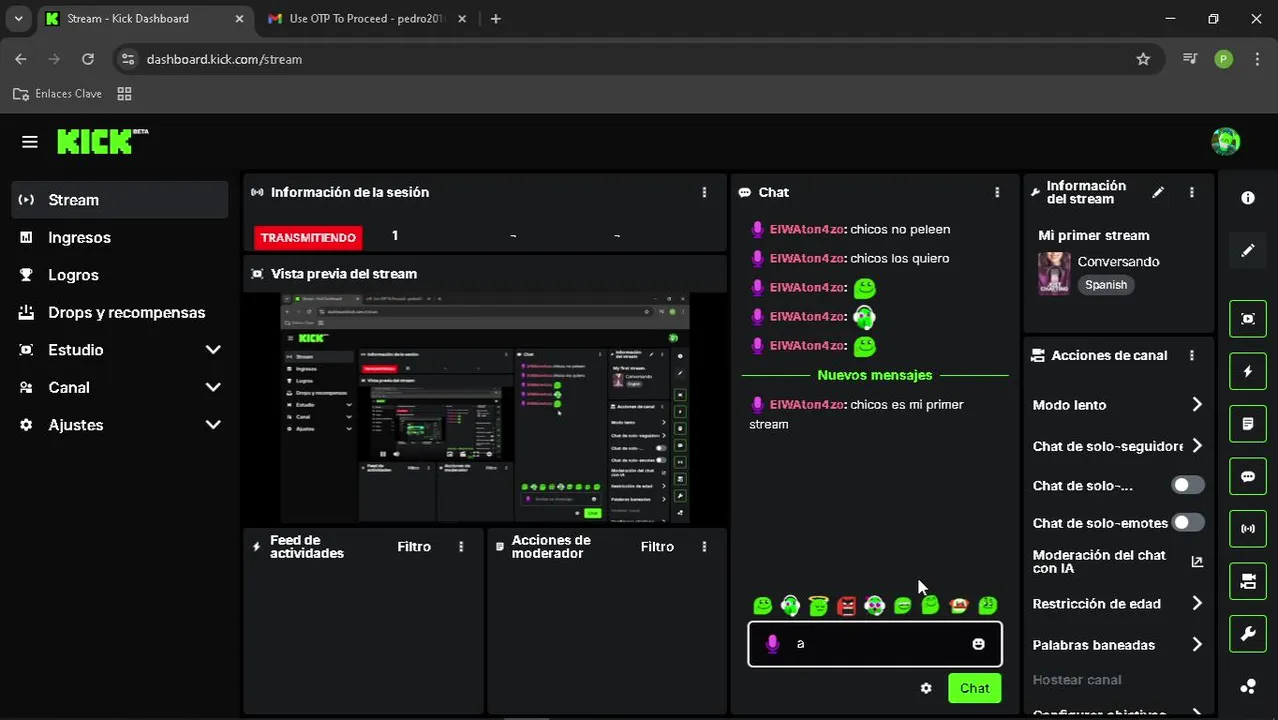The width and height of the screenshot is (1278, 720).
Task: Toggle the channel actions icon in right rail
Action: pos(1248,581)
